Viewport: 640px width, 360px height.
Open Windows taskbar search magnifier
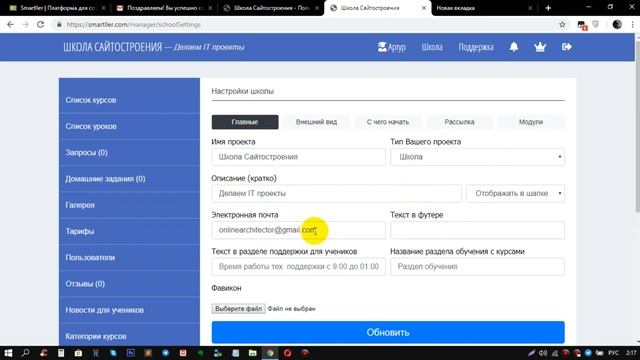pos(25,353)
